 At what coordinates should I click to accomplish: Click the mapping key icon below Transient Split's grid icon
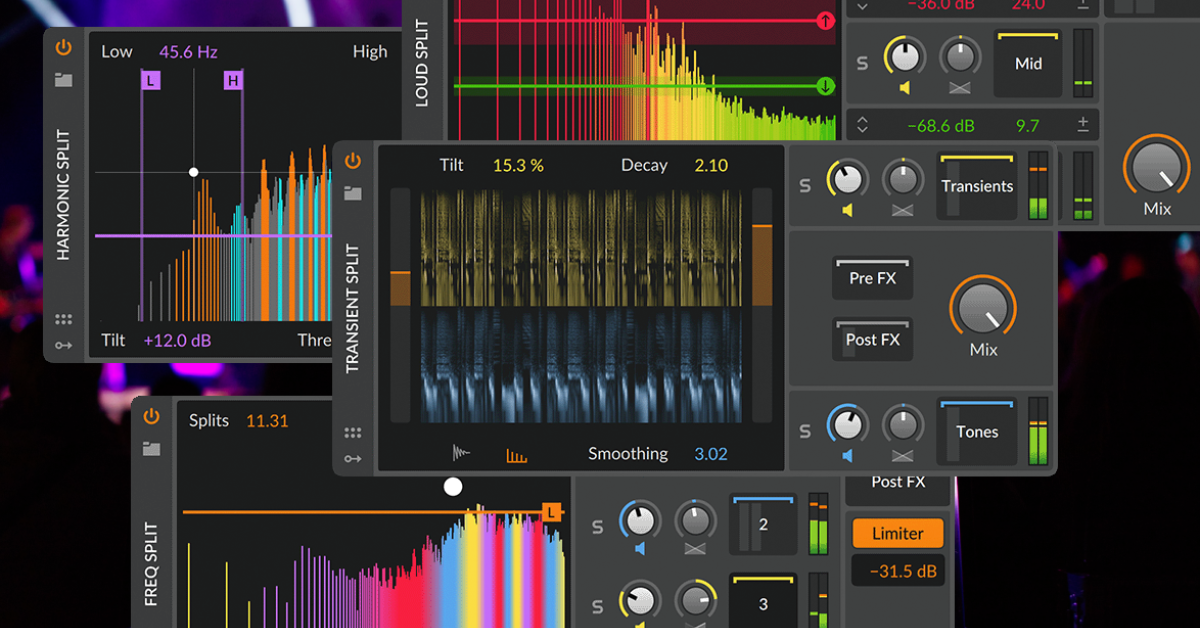352,458
